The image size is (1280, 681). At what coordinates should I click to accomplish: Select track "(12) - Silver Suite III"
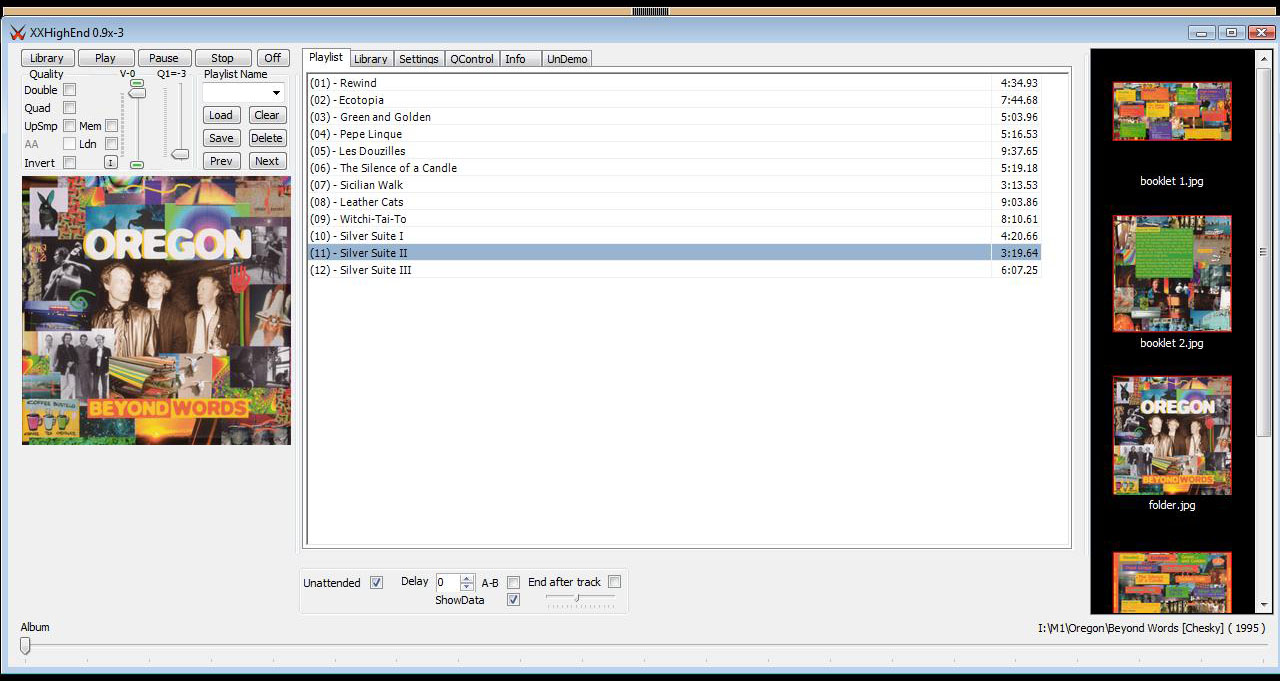(x=674, y=270)
